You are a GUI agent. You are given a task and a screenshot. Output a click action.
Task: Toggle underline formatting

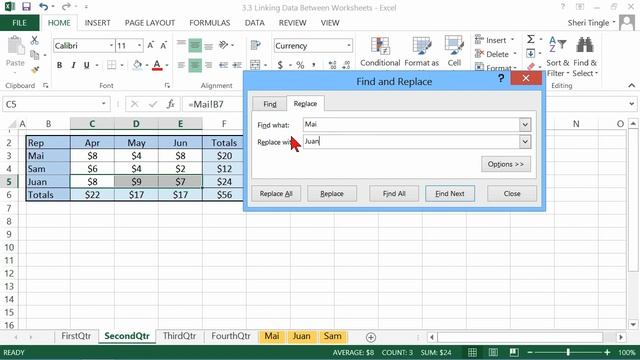point(87,65)
